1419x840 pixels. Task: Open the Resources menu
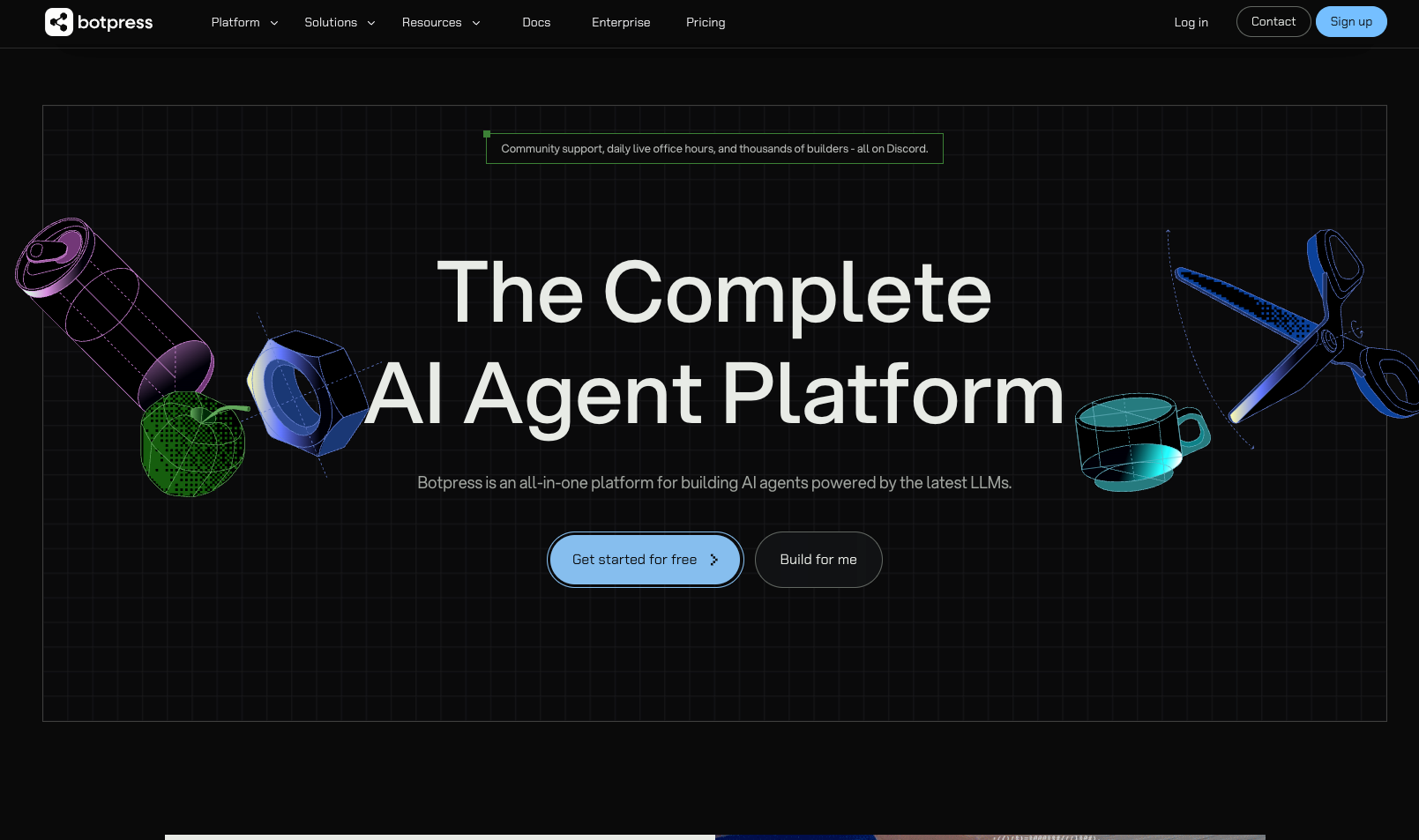[x=432, y=22]
